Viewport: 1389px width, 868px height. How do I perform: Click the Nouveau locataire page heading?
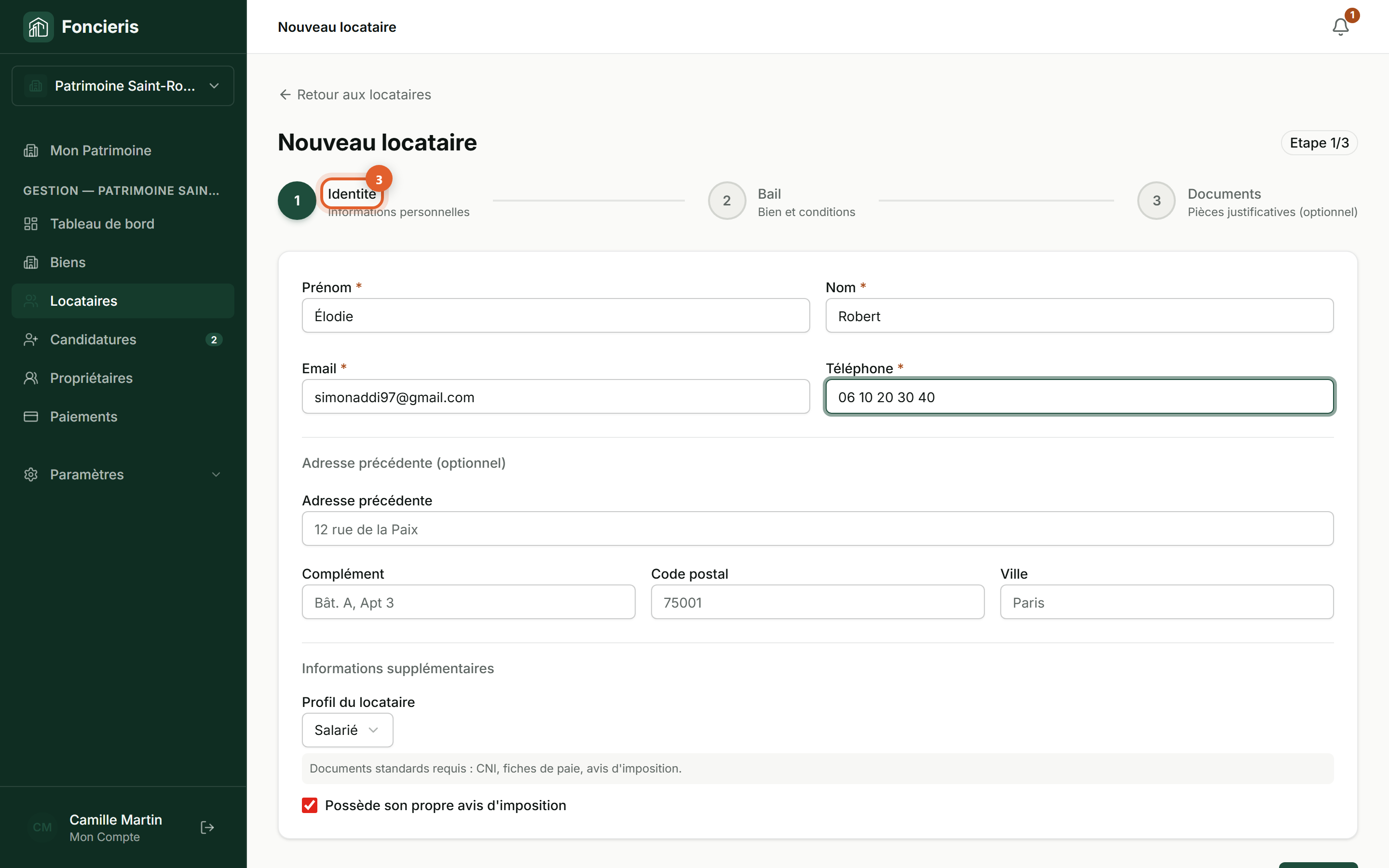377,142
